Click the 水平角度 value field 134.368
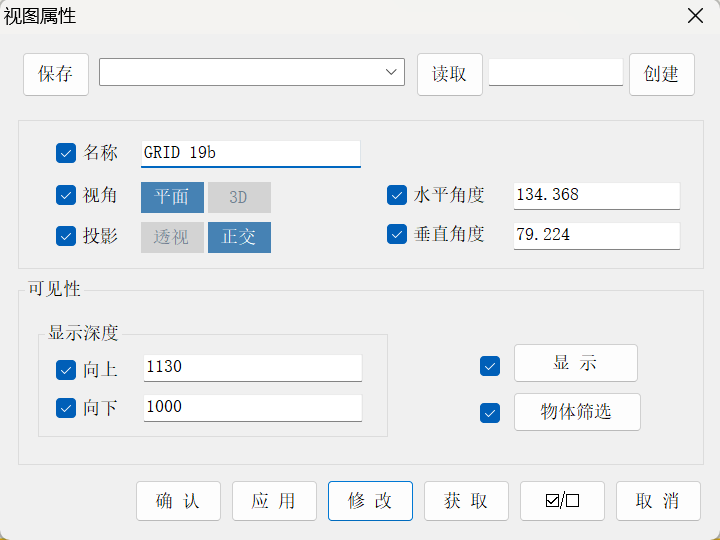The height and width of the screenshot is (540, 720). click(x=596, y=196)
